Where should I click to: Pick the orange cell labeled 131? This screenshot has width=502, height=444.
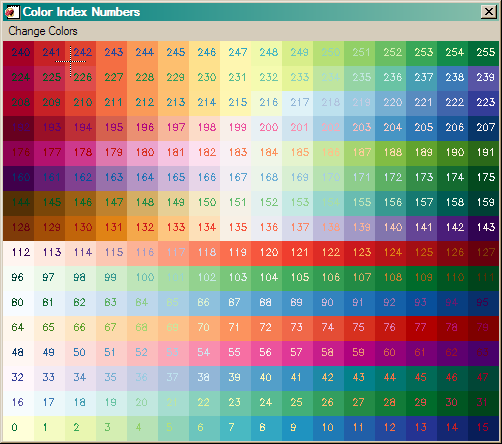(112, 228)
